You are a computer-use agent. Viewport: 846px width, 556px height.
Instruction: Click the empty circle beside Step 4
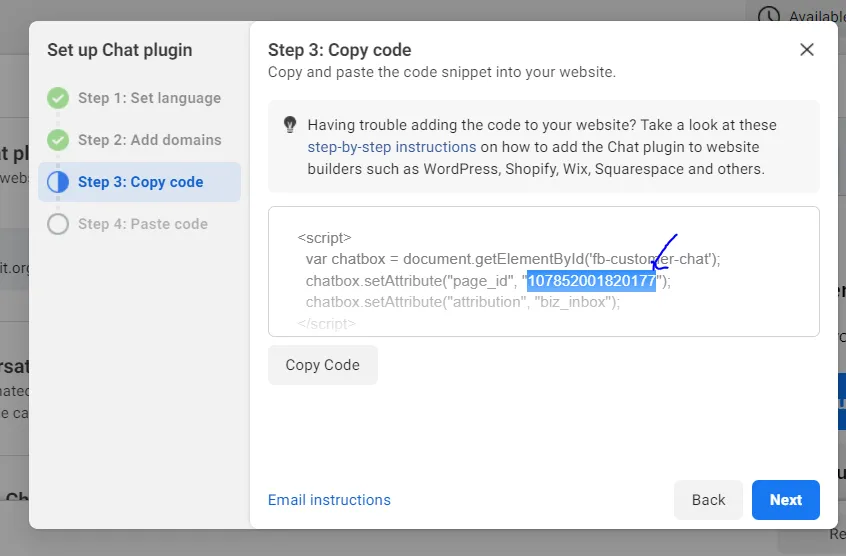click(x=58, y=224)
